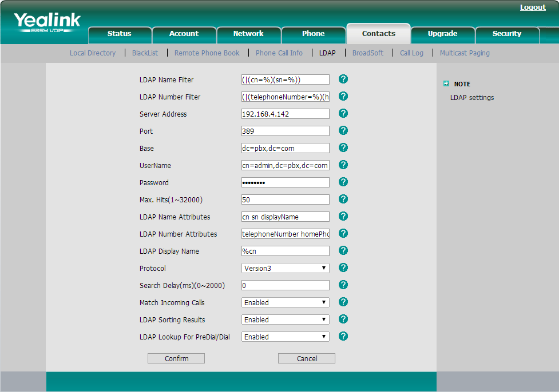Show help for Max Hits field
This screenshot has height=392, width=559.
(x=343, y=199)
